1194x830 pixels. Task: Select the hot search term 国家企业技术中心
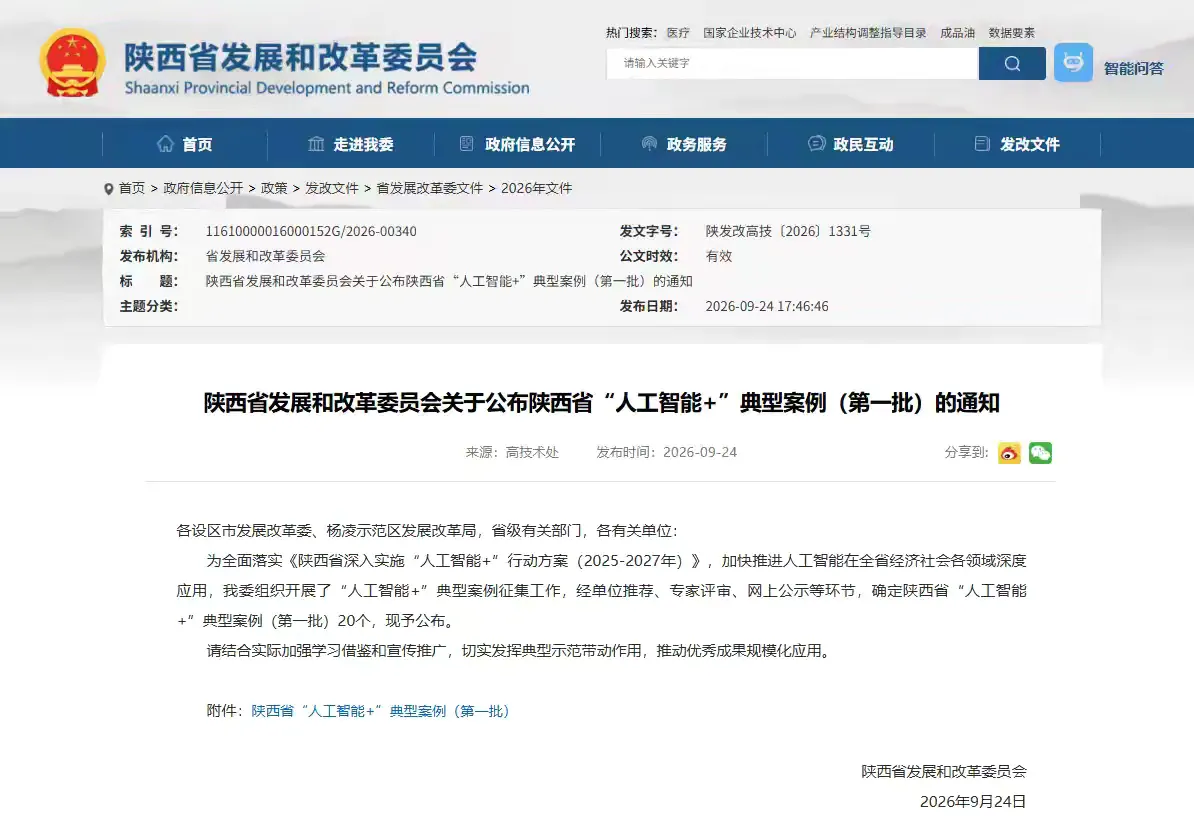pos(749,33)
